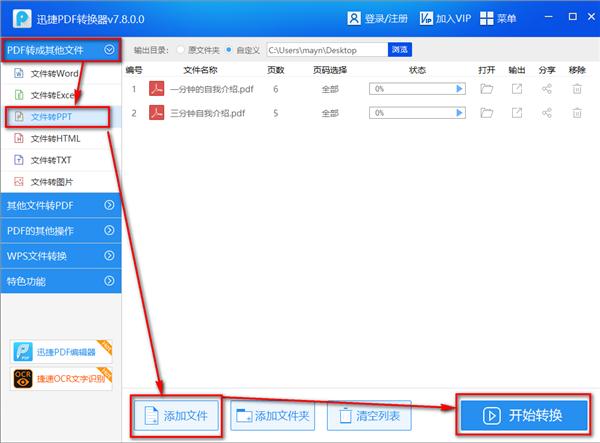This screenshot has height=443, width=600.
Task: Expand the 其他文件转PDF section
Action: [x=109, y=205]
